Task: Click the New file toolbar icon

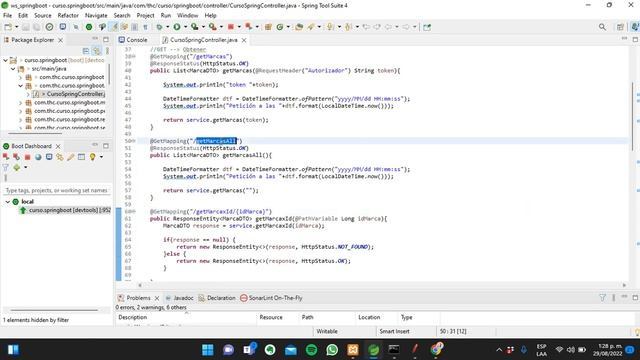Action: coord(8,27)
